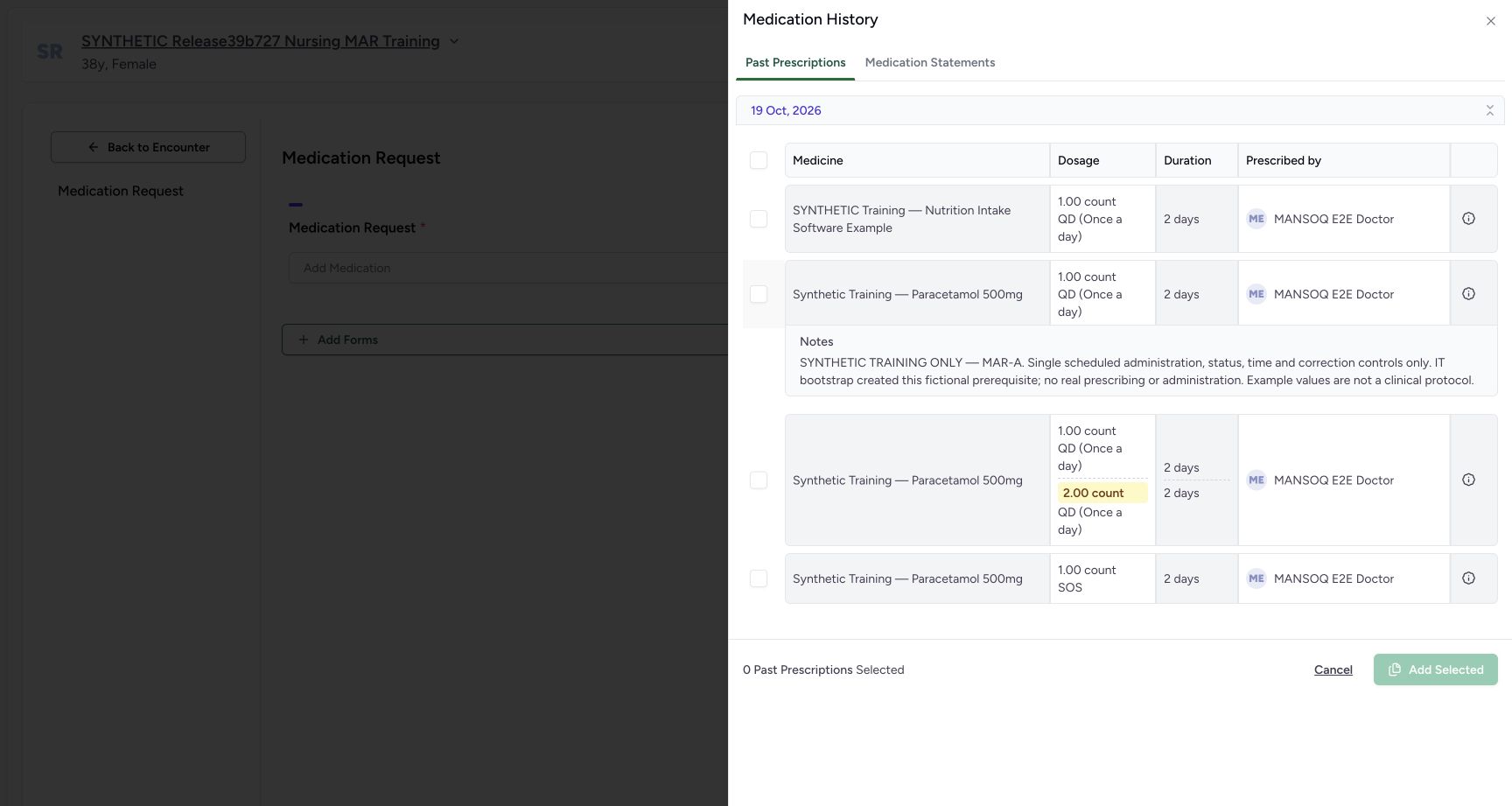The height and width of the screenshot is (806, 1512).
Task: Click Cancel in Medication History
Action: click(1333, 669)
